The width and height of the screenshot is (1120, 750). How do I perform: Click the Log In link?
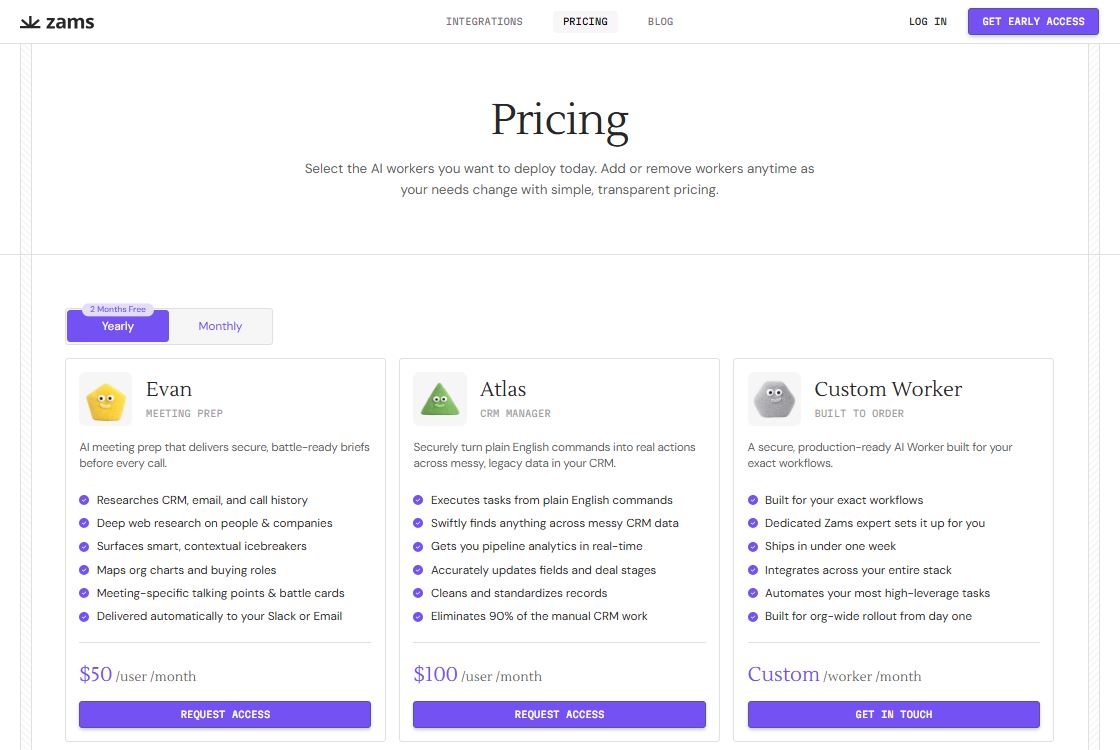point(927,22)
